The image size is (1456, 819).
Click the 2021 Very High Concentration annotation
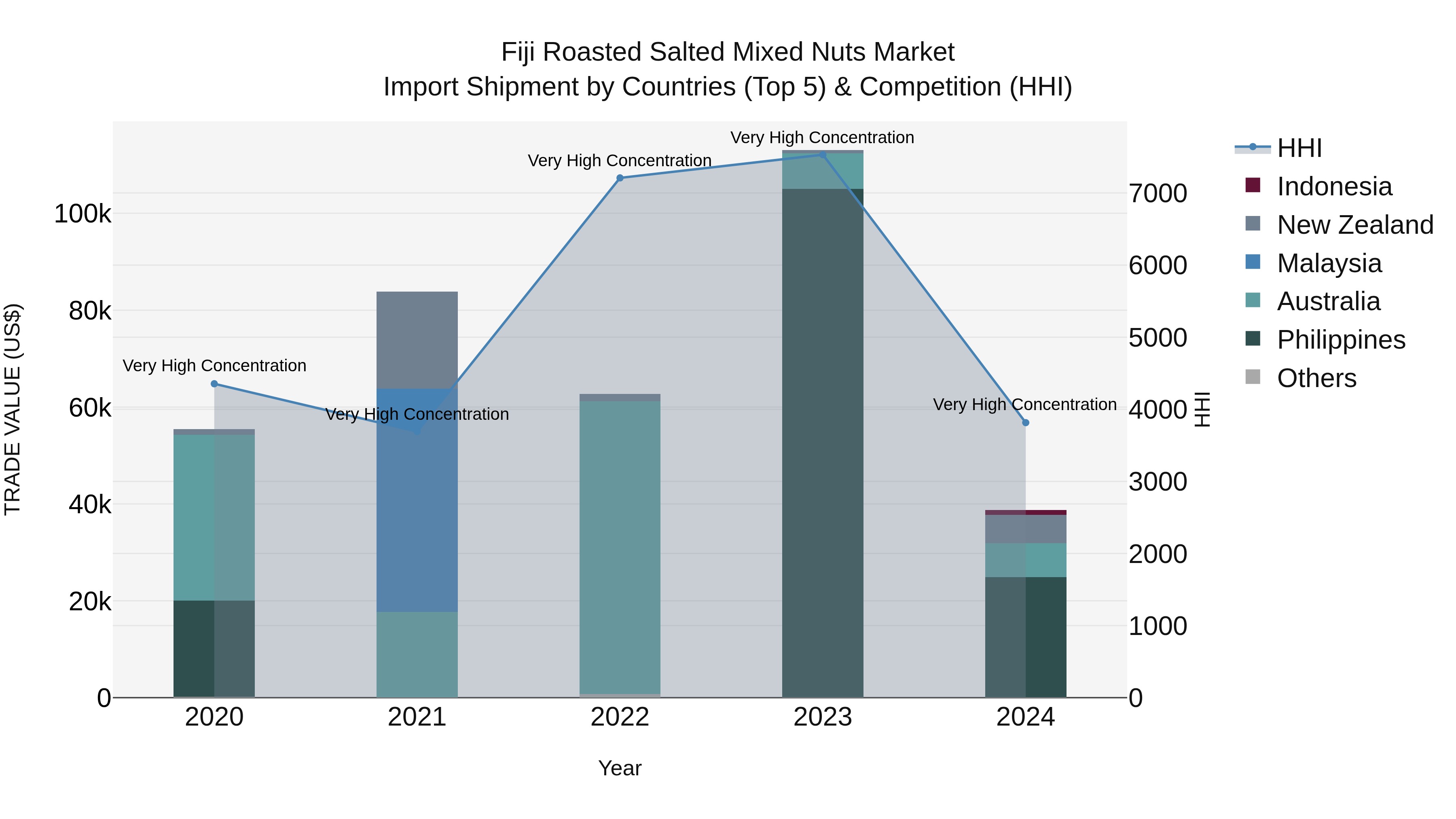point(417,414)
